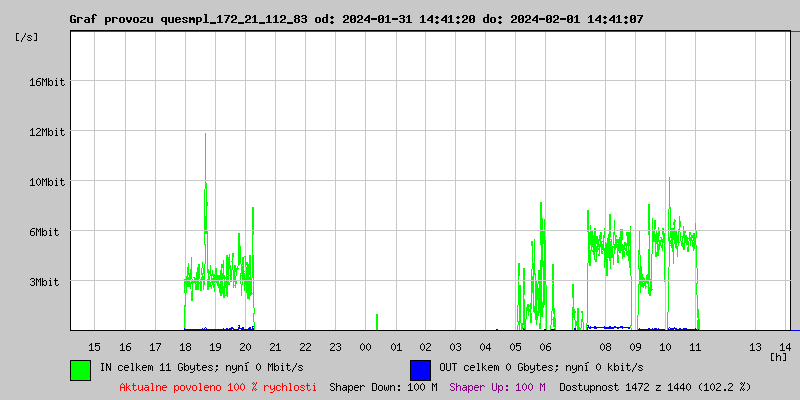Click the blue OUT legend swatch
The image size is (800, 400).
[420, 369]
